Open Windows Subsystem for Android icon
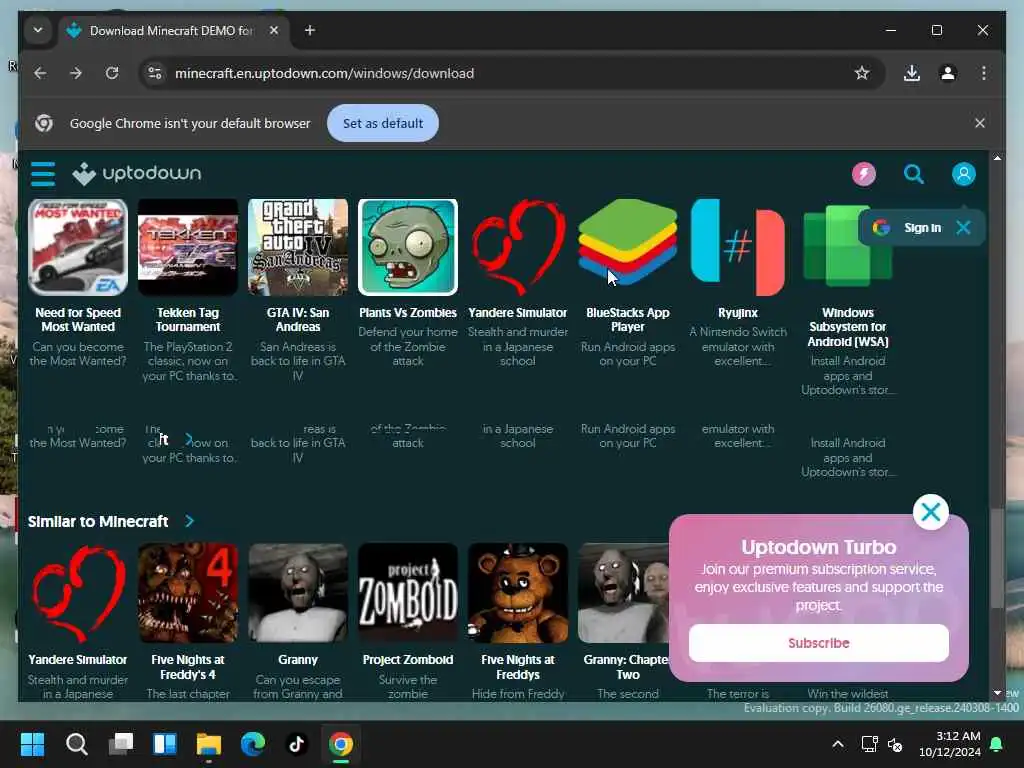 [848, 246]
